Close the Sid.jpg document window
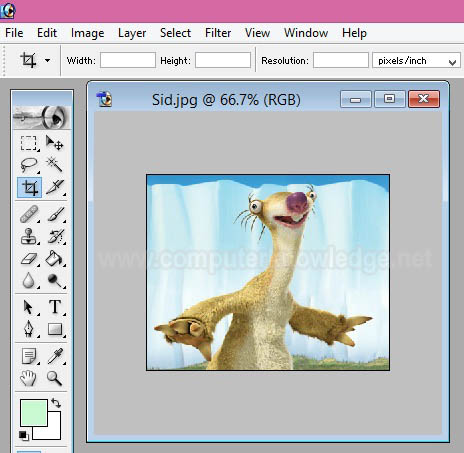The height and width of the screenshot is (453, 464). pyautogui.click(x=424, y=99)
